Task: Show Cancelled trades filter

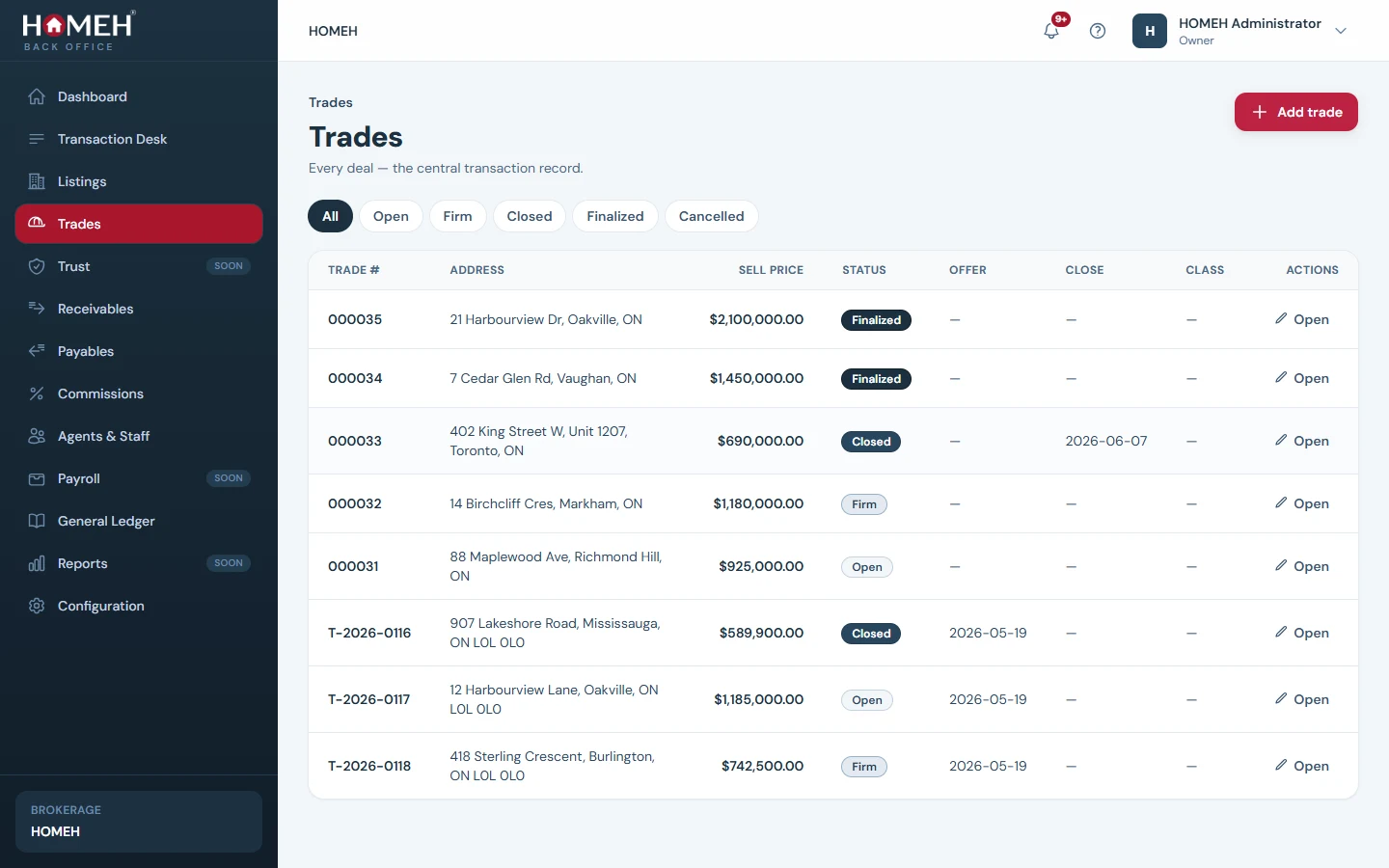Action: 712,216
